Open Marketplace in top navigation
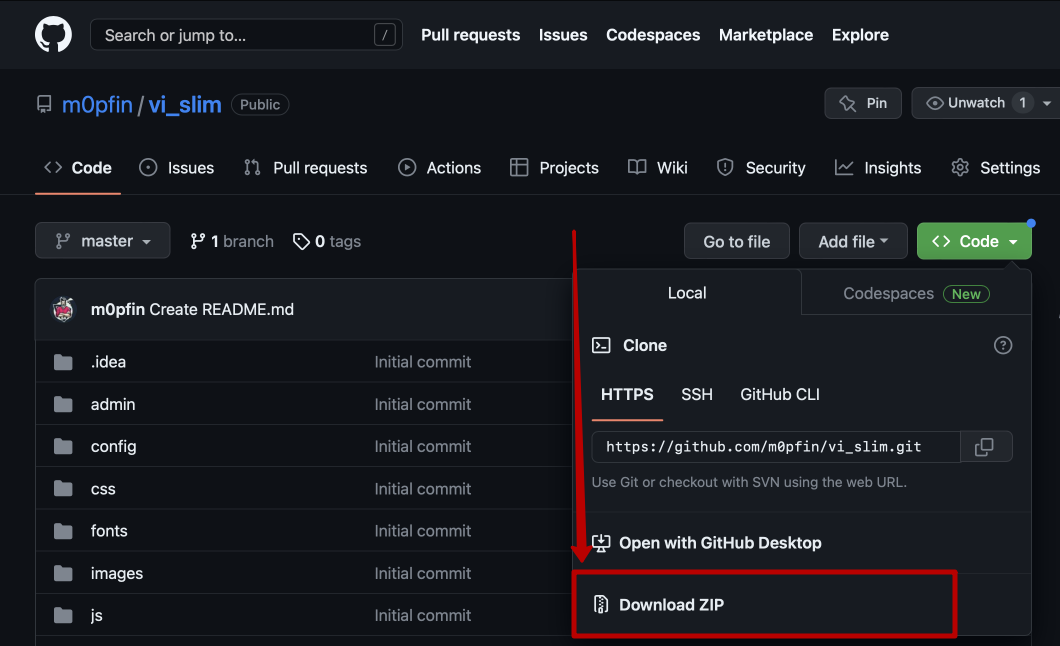The image size is (1060, 646). pos(766,35)
